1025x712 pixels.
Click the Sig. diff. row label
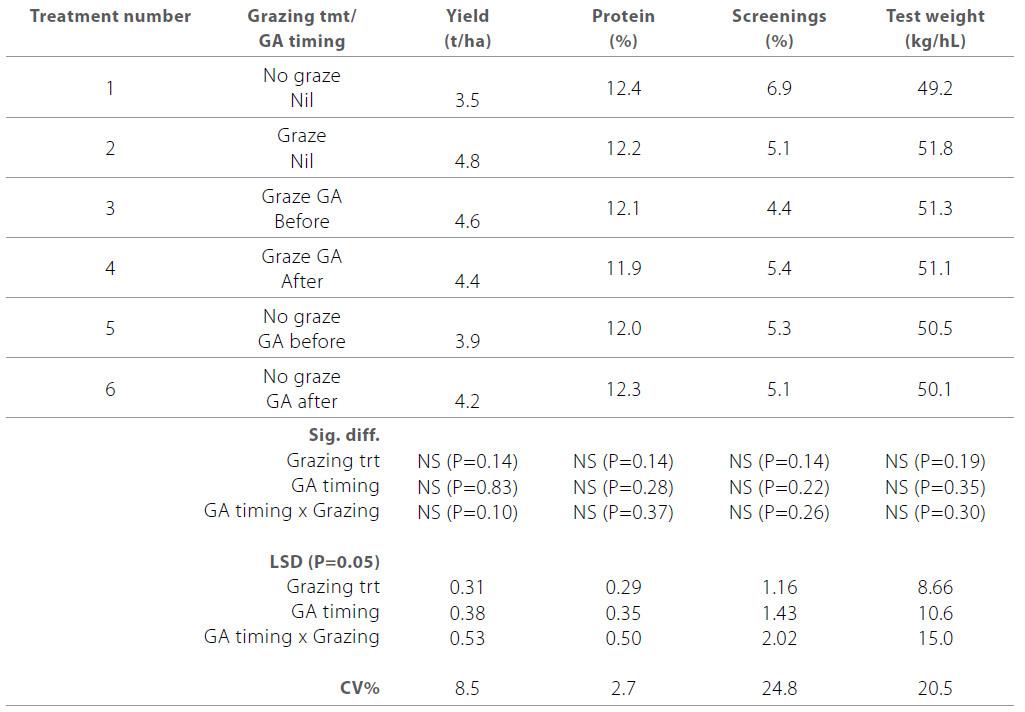pos(345,436)
